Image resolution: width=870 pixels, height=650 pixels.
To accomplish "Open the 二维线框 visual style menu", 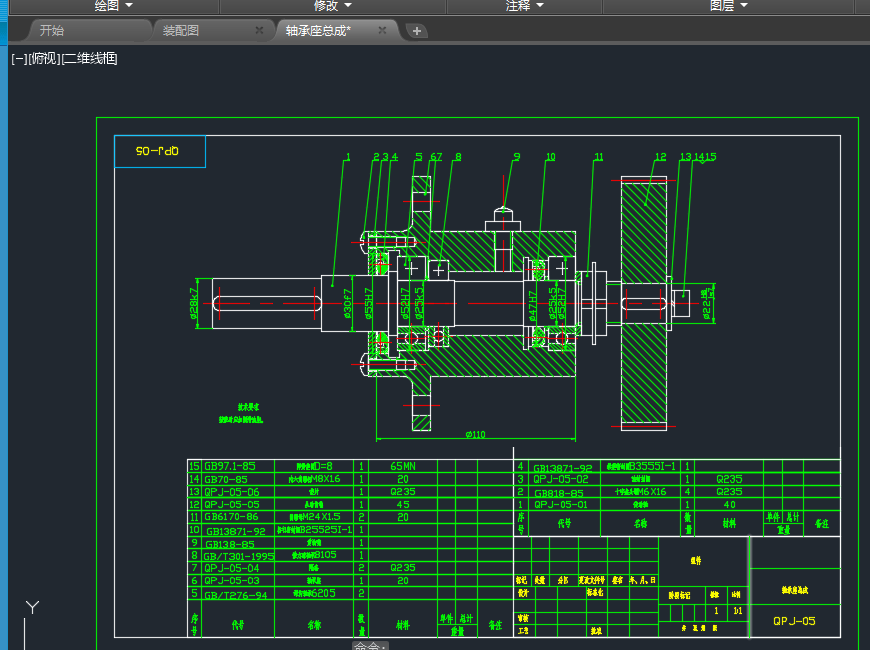I will (x=90, y=59).
